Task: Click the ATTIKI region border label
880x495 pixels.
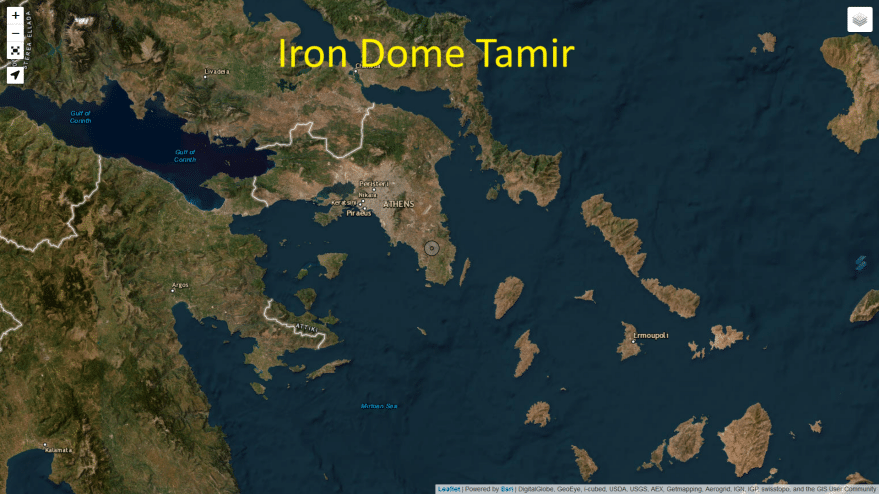Action: pos(302,327)
